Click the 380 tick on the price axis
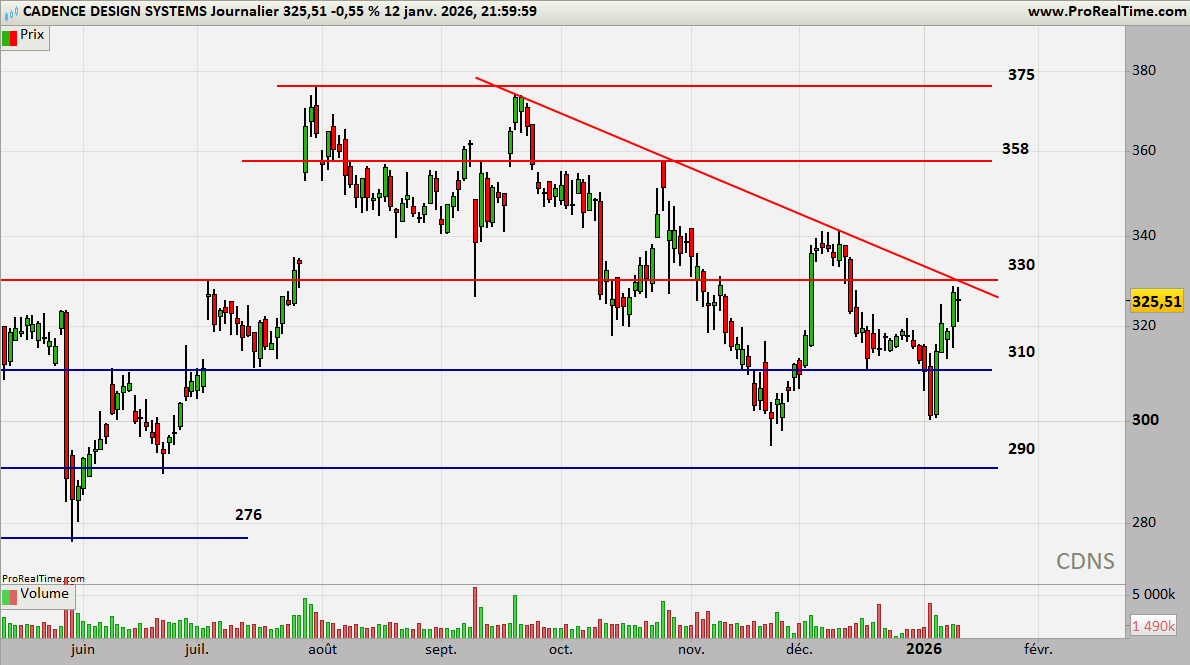 tap(1144, 71)
